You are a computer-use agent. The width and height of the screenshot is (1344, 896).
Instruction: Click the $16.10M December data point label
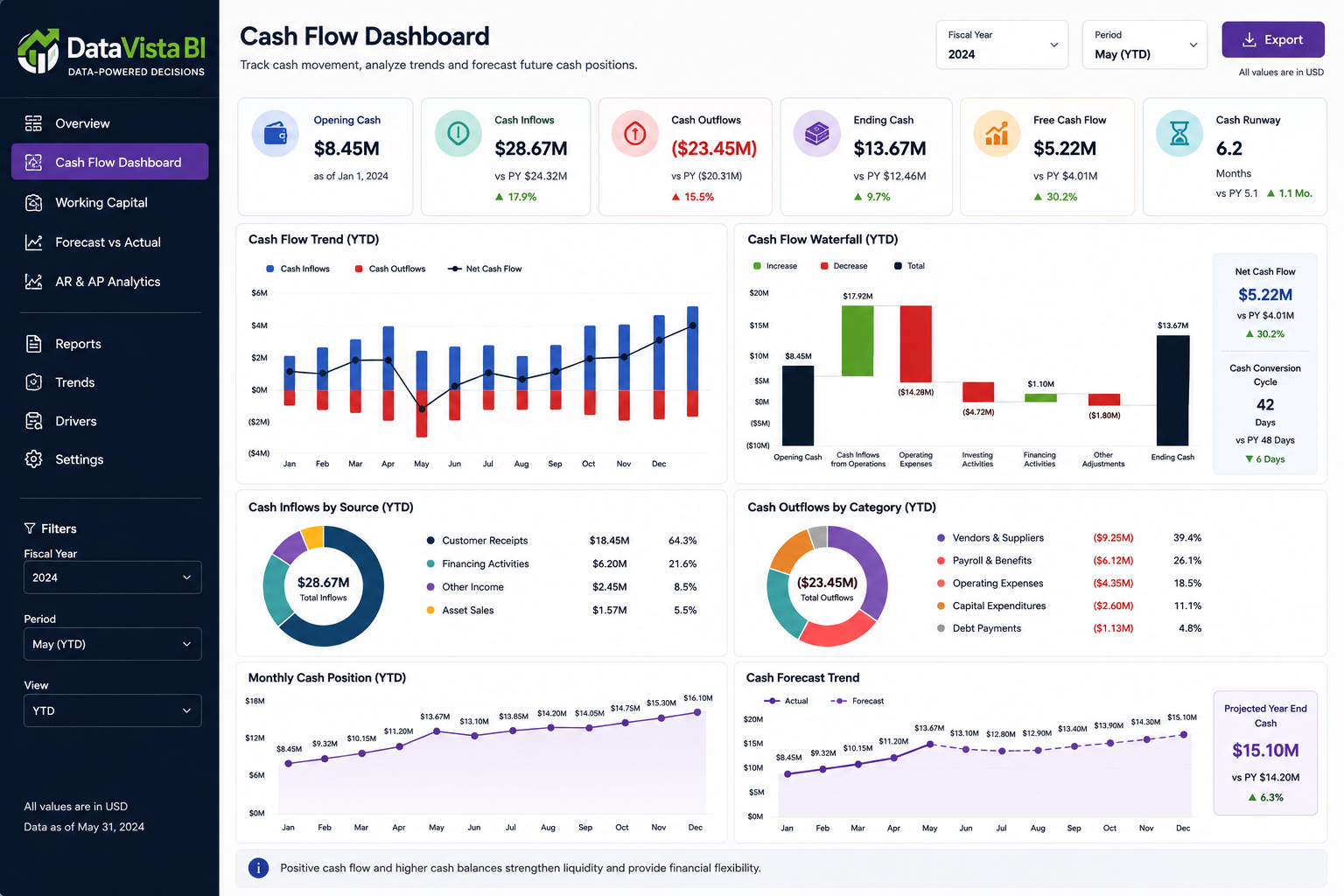click(x=698, y=697)
